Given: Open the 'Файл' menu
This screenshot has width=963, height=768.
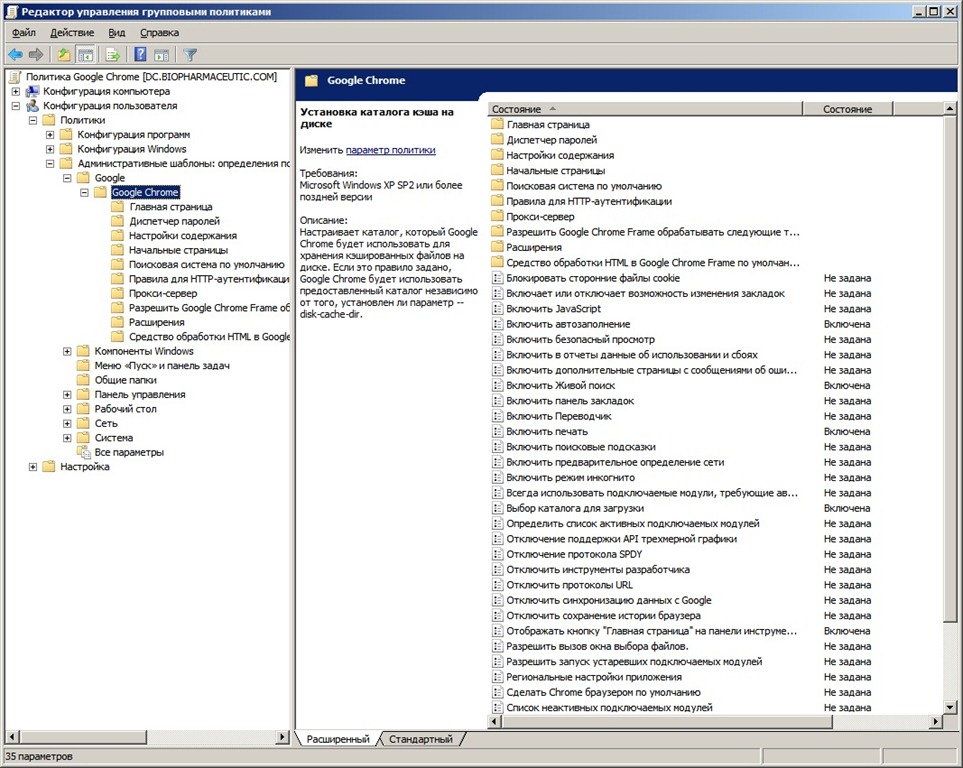Looking at the screenshot, I should click(x=24, y=33).
